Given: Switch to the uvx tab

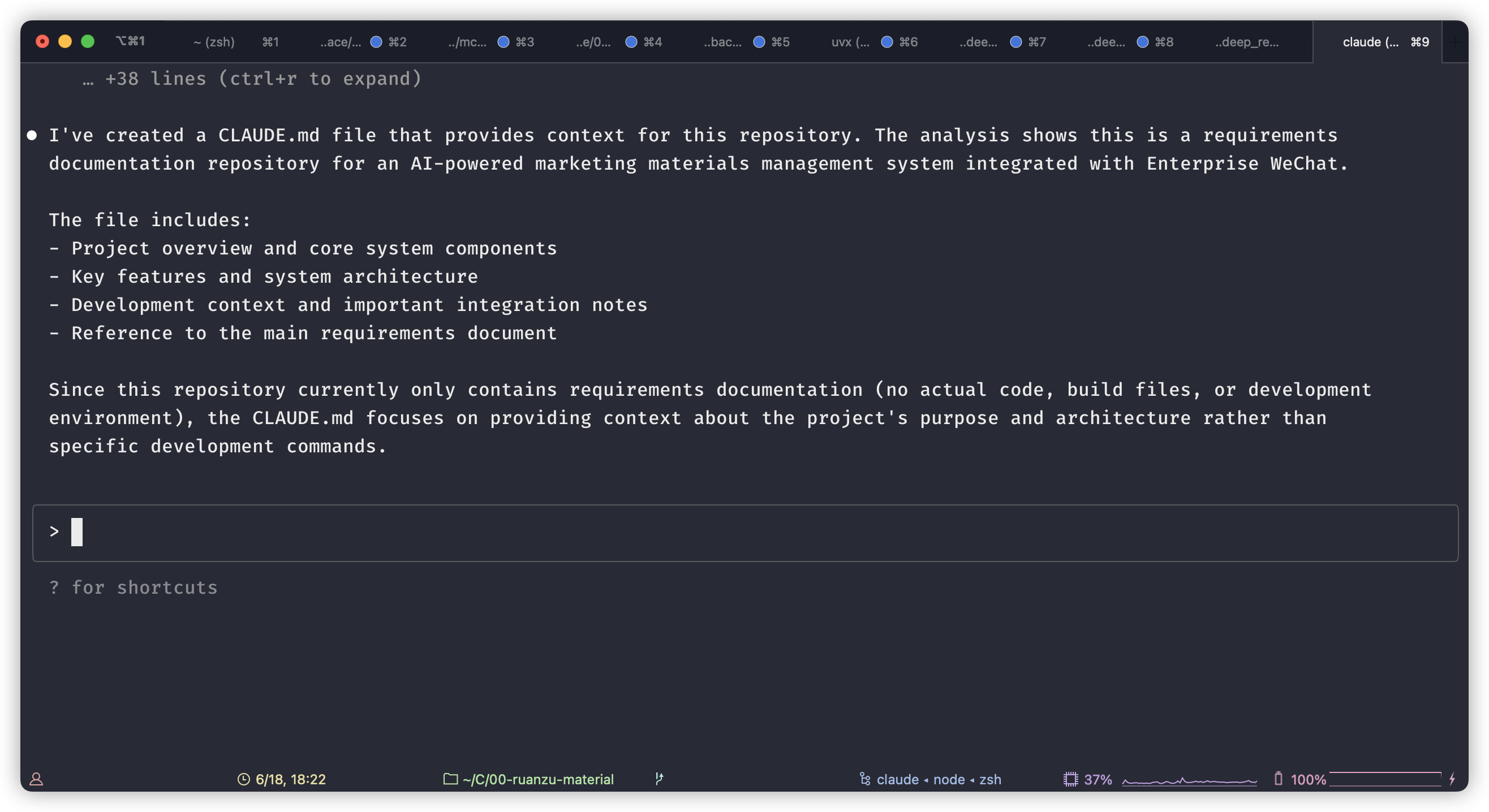Looking at the screenshot, I should (x=850, y=42).
